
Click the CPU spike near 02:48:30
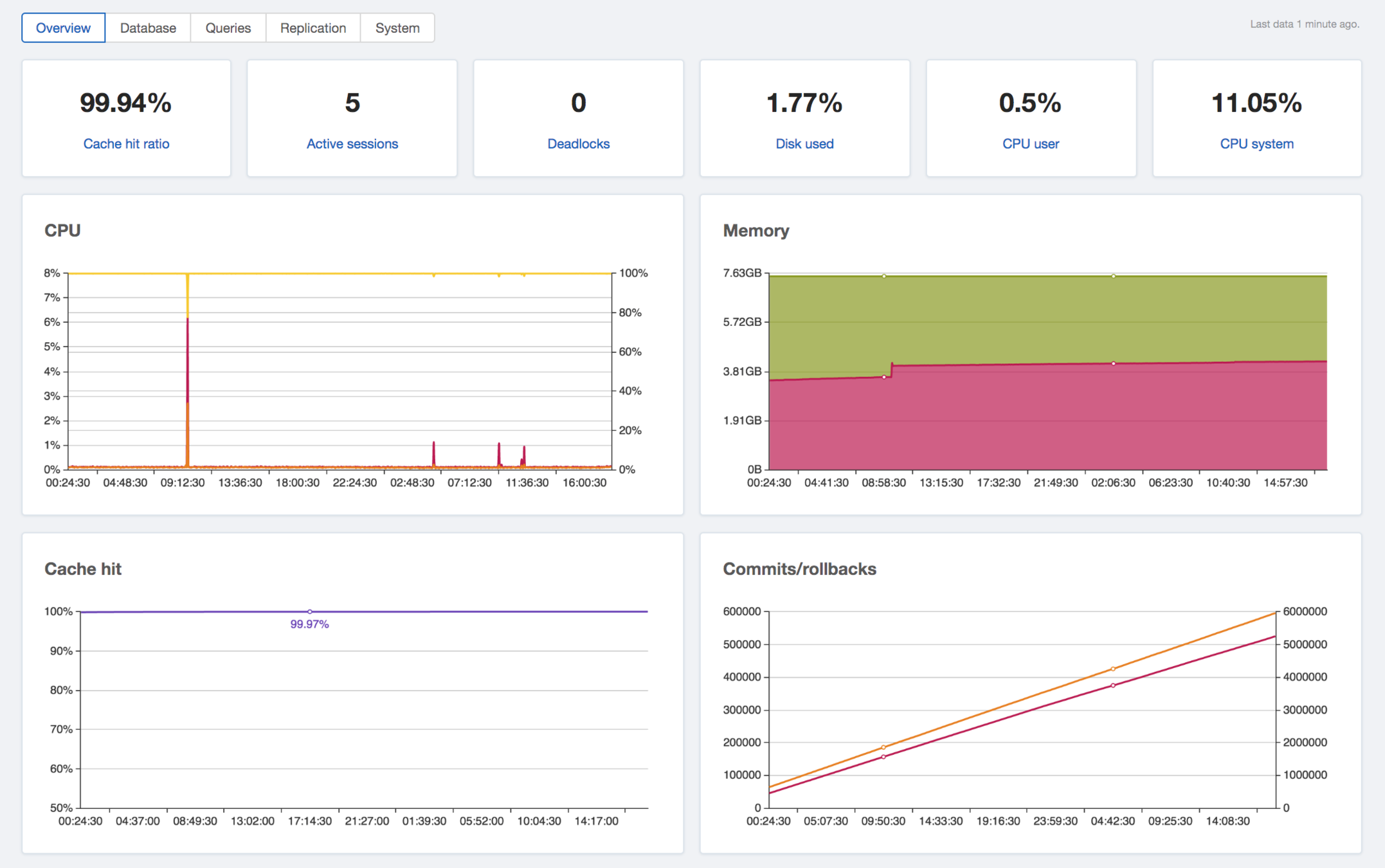[434, 450]
